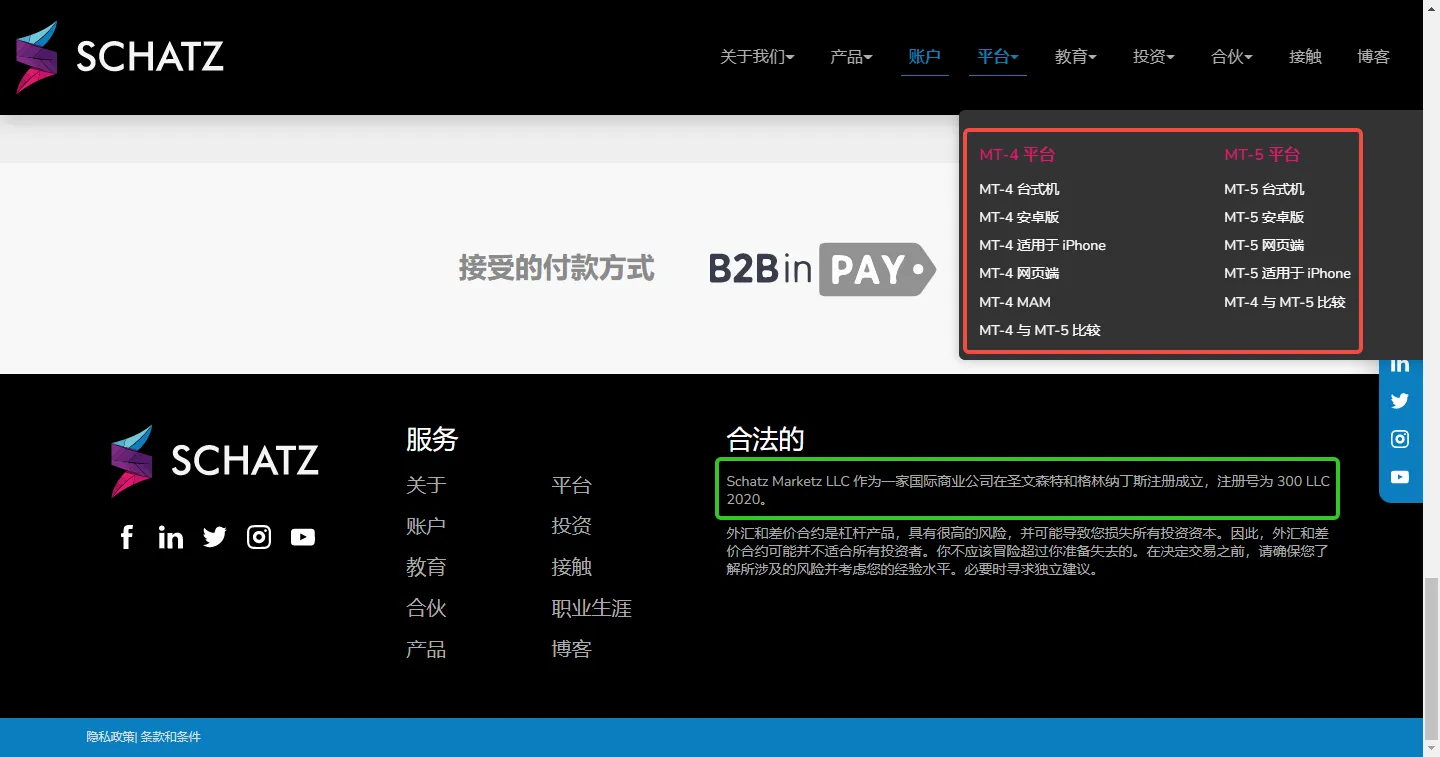
Task: Open footer link 合伙
Action: click(426, 608)
